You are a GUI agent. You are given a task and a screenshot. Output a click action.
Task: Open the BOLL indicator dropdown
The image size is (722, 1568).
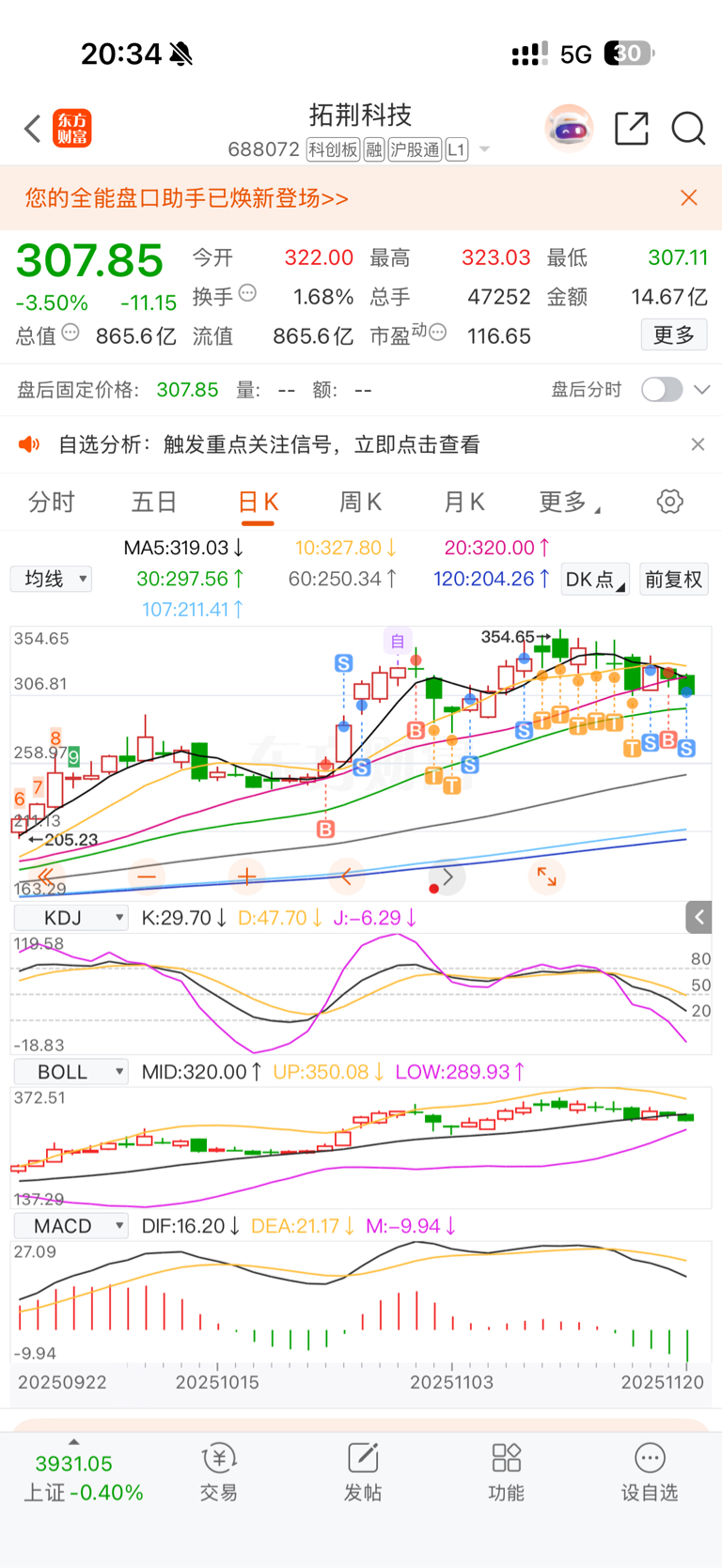[x=71, y=1072]
